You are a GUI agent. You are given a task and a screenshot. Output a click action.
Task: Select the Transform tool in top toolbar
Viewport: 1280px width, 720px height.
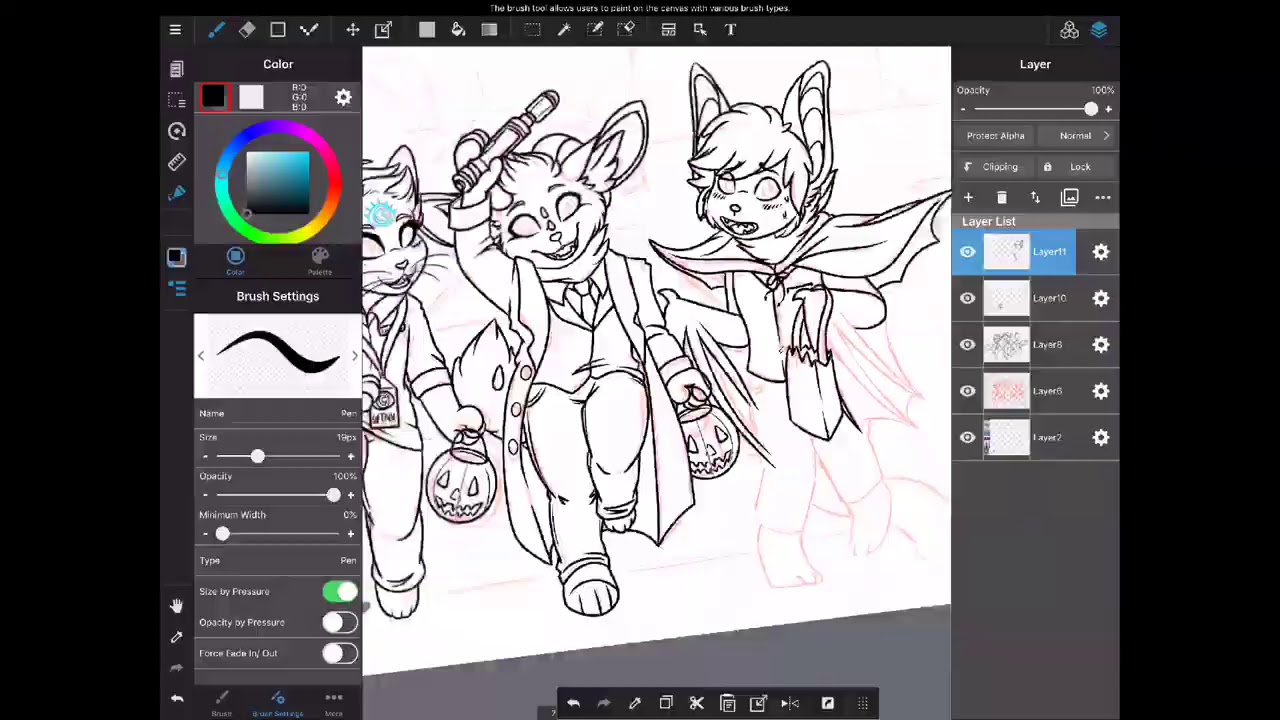point(383,30)
